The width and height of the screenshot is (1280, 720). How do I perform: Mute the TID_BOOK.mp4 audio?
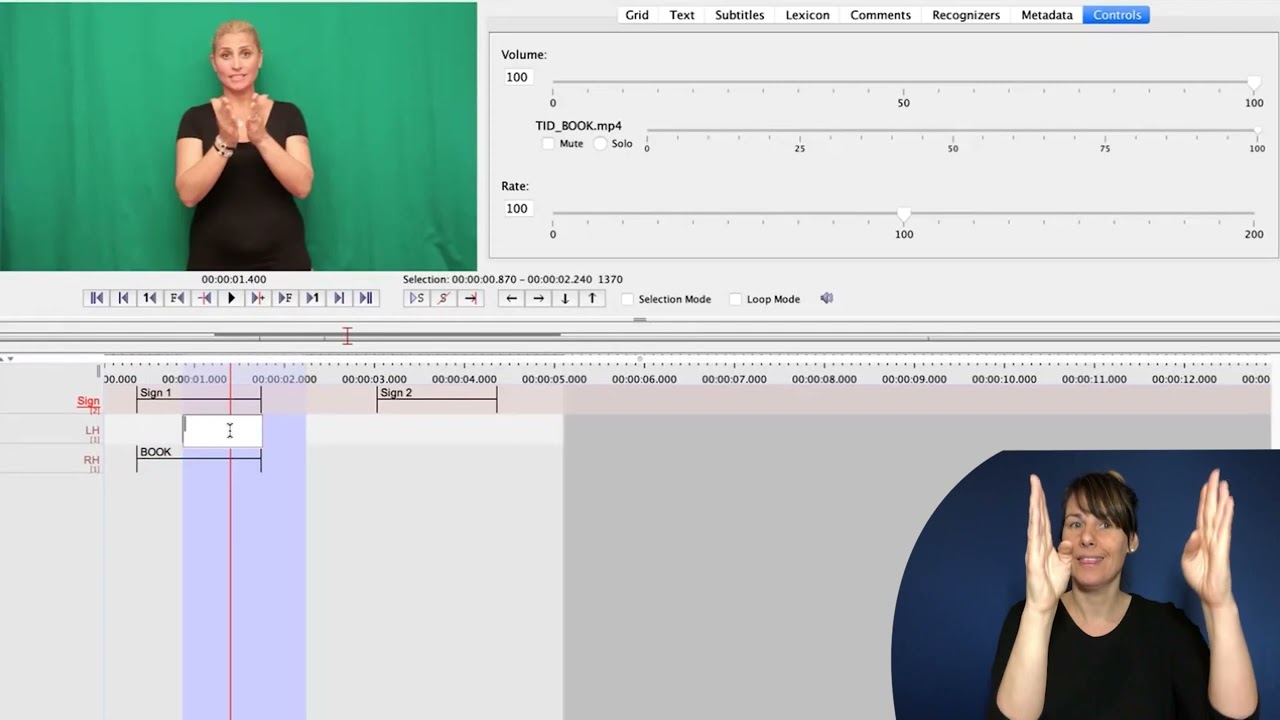click(548, 143)
